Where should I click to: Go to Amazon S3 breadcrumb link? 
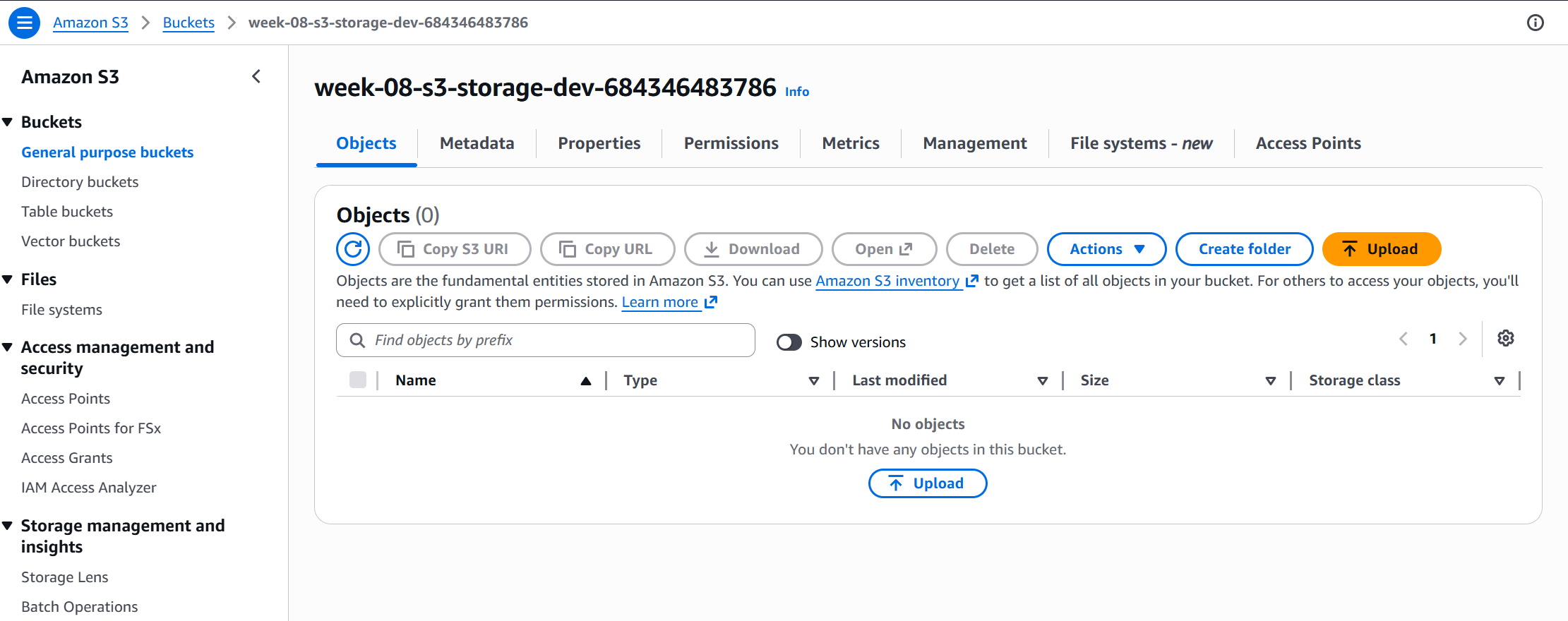90,23
